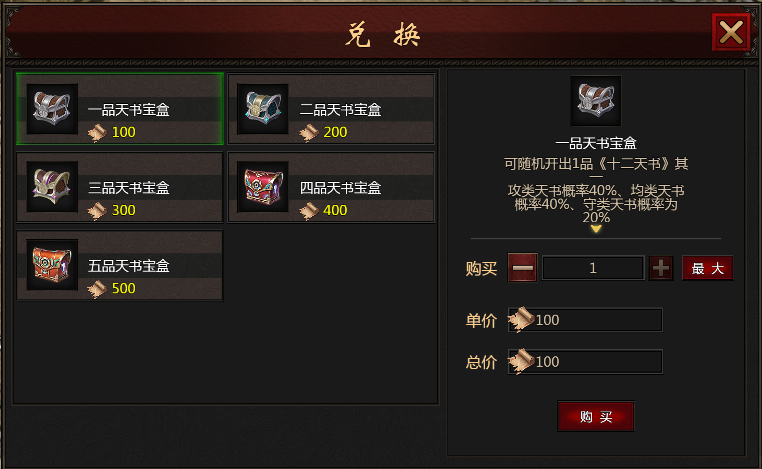Screen dimensions: 762x469
Task: Increase purchase quantity with plus button
Action: click(x=661, y=268)
